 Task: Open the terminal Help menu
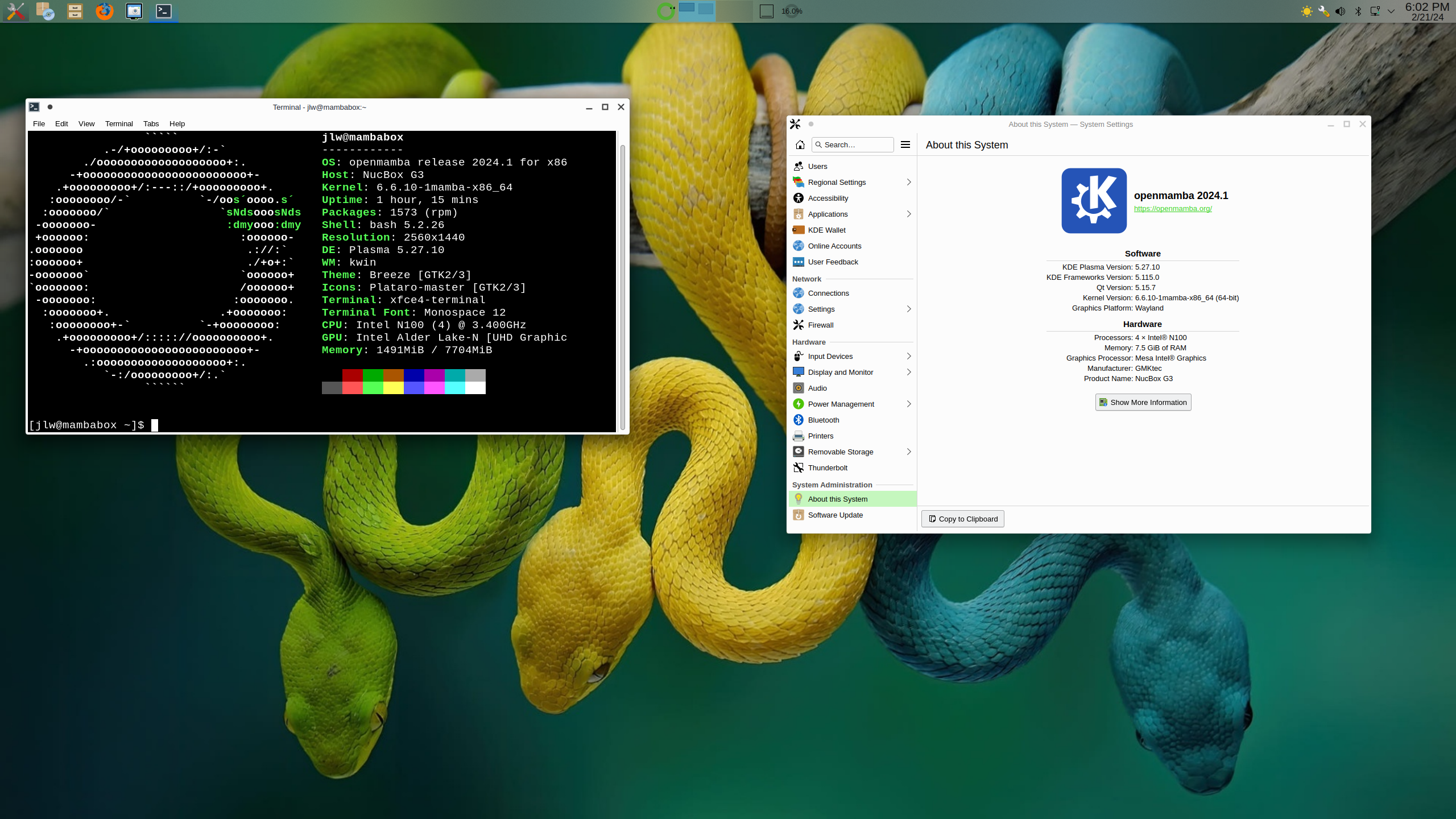pos(177,123)
